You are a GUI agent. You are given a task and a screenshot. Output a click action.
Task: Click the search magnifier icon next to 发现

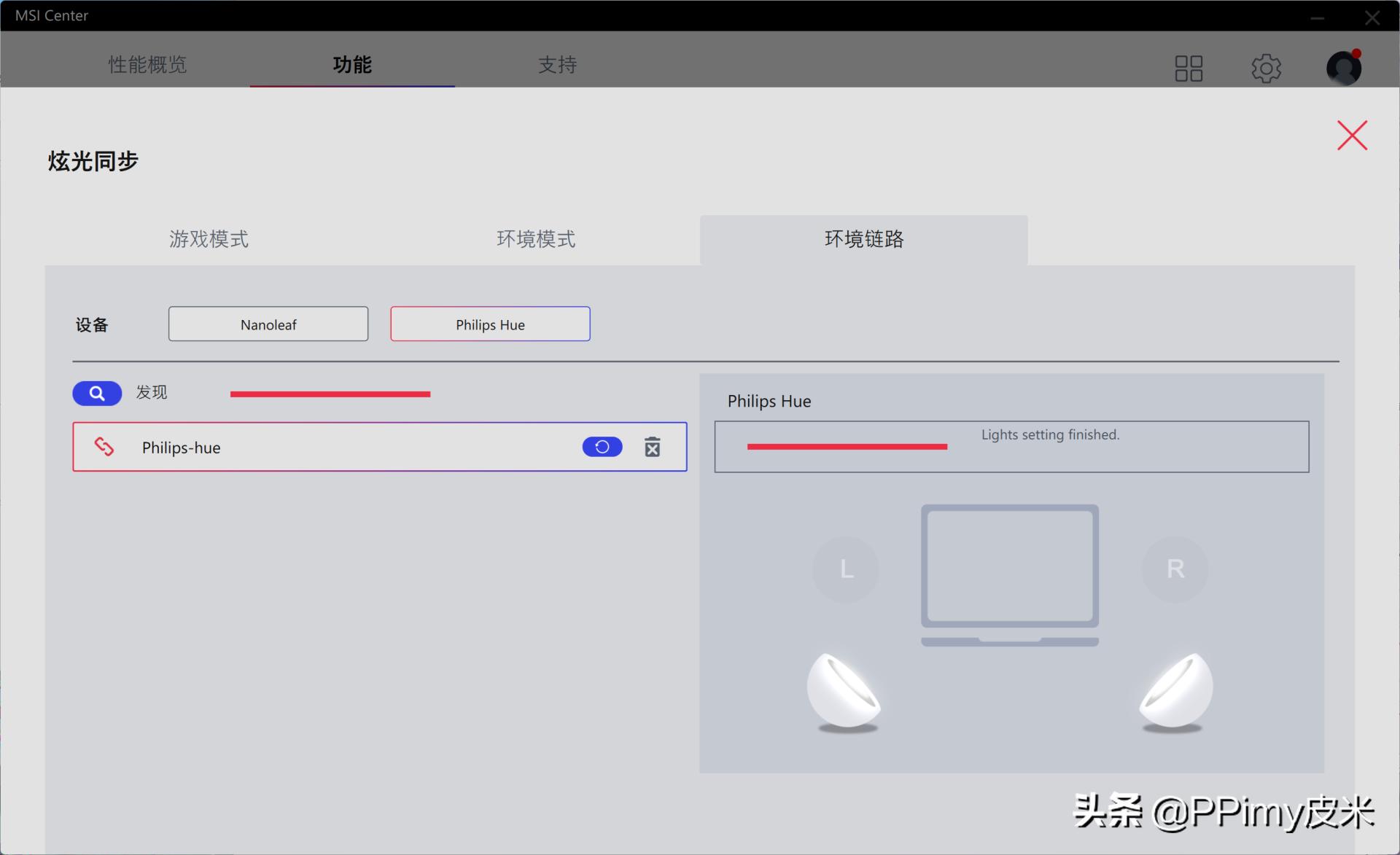click(97, 393)
